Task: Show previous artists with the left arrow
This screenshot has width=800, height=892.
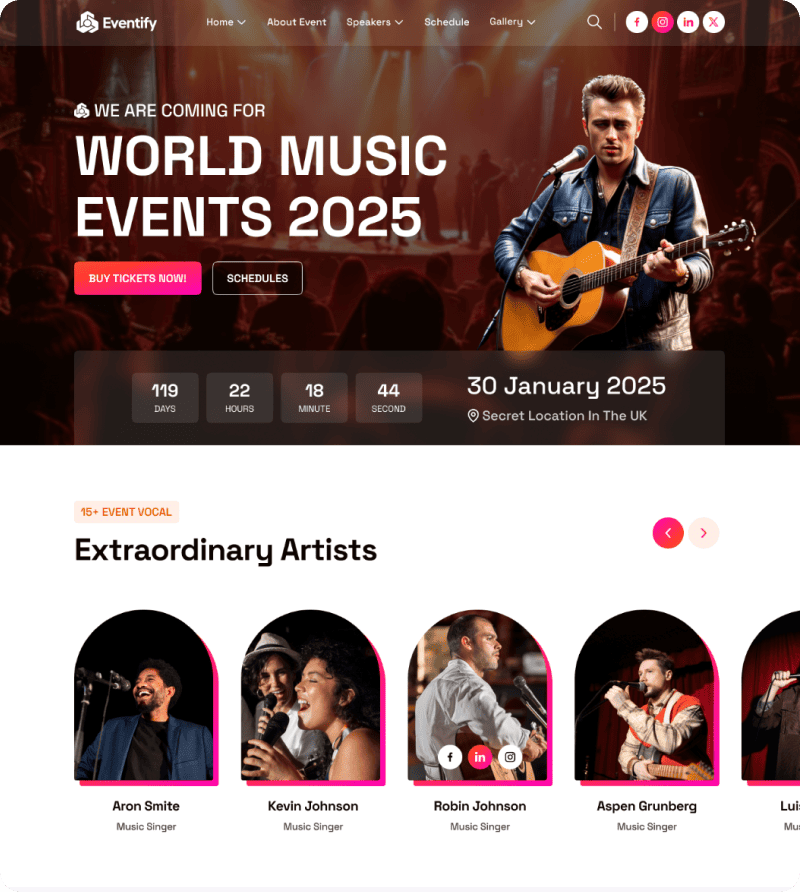Action: [668, 533]
